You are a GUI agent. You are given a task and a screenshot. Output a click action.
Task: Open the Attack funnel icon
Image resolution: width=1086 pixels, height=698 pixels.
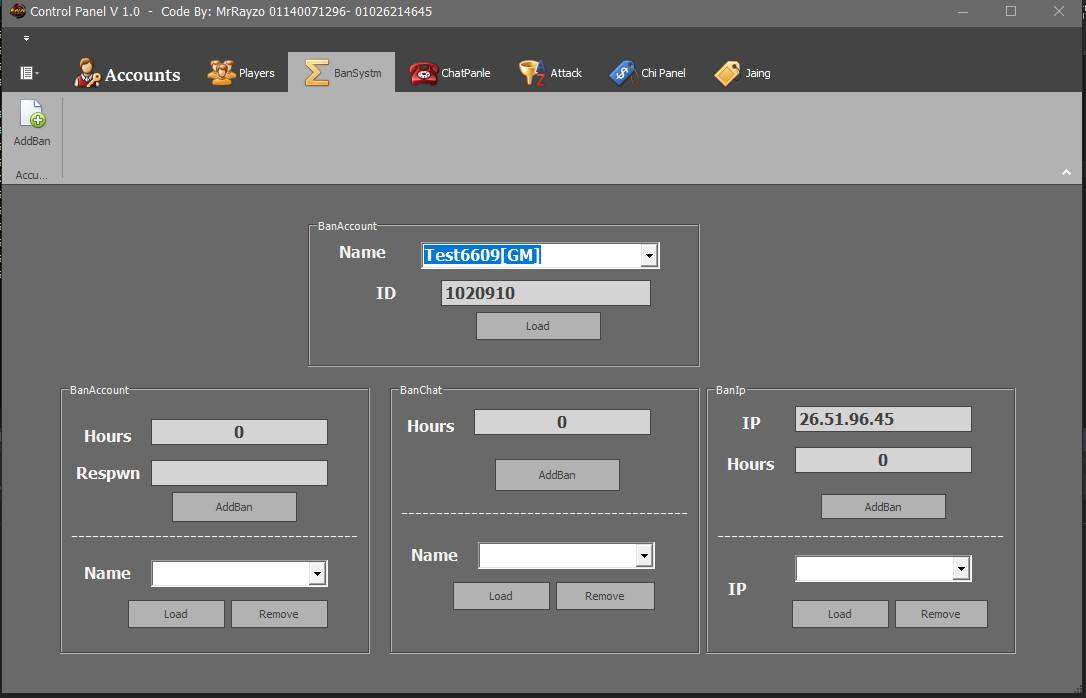coord(532,73)
